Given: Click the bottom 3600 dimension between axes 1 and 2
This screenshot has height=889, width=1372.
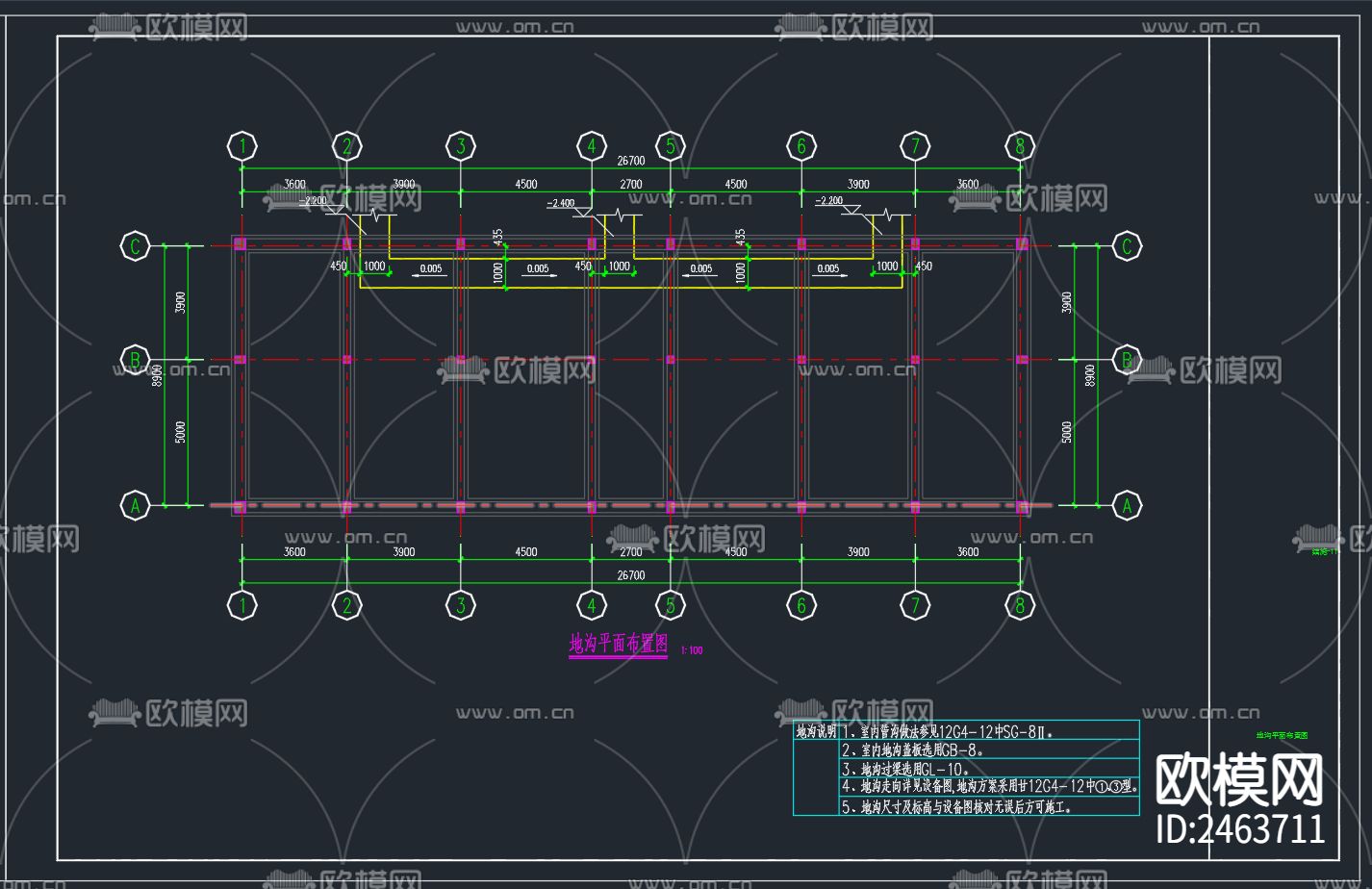Looking at the screenshot, I should (x=294, y=552).
